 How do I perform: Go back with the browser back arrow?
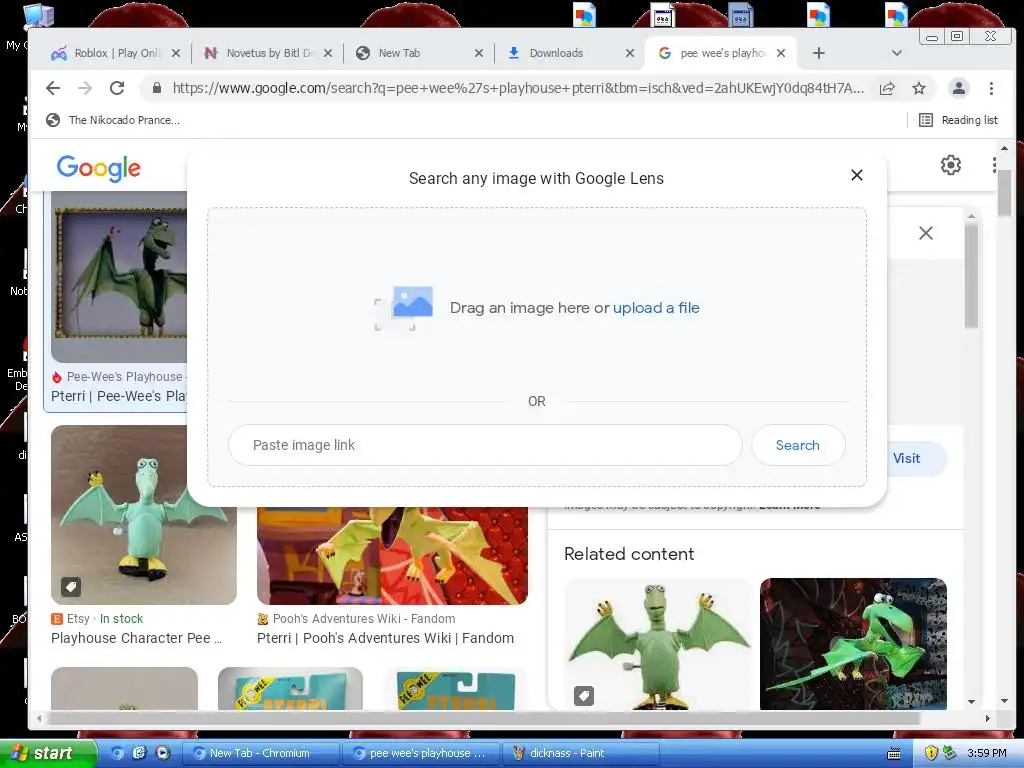(x=53, y=88)
